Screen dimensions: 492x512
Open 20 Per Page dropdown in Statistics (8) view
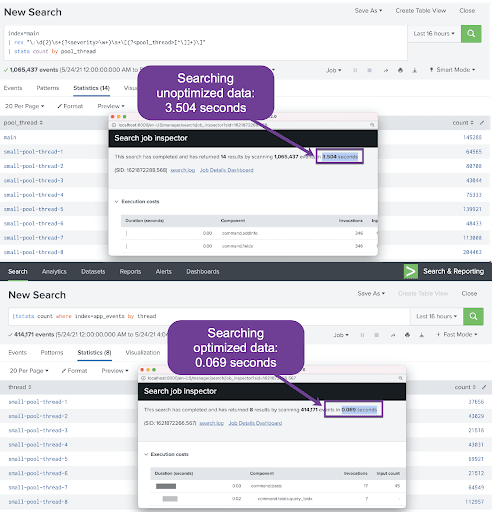click(x=29, y=371)
